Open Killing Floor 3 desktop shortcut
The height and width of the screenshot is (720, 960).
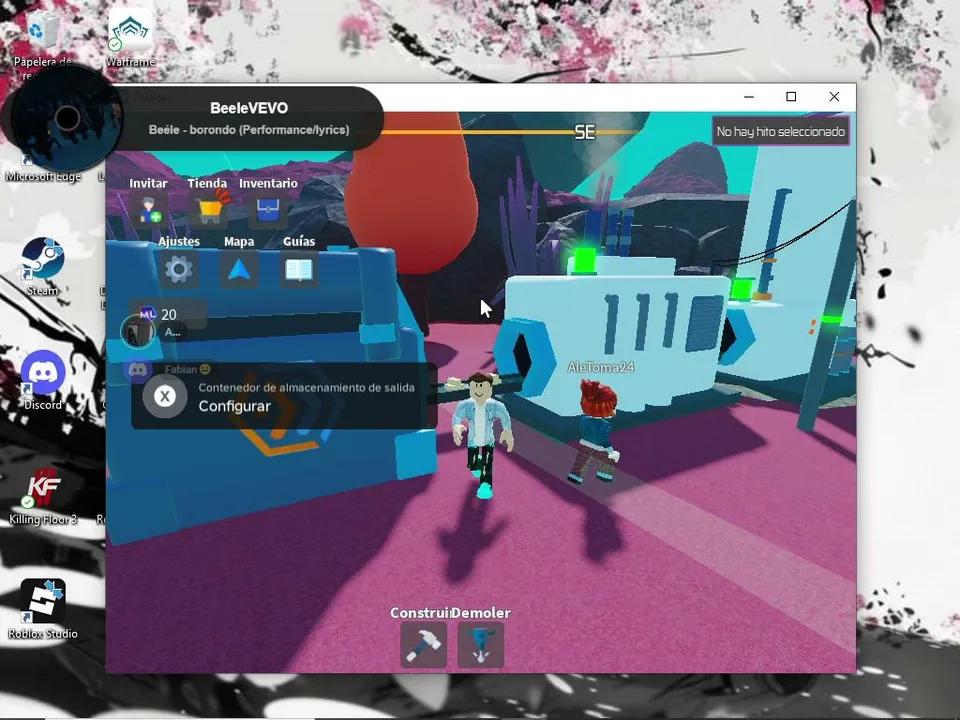43,495
